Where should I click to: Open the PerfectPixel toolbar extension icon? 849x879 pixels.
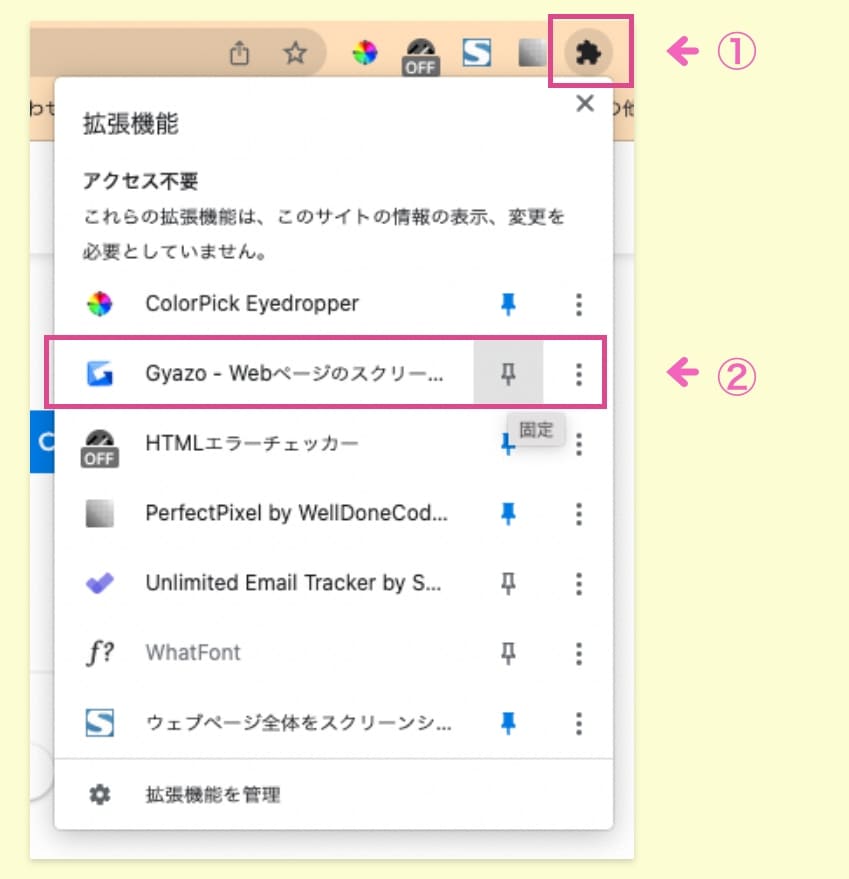click(532, 53)
